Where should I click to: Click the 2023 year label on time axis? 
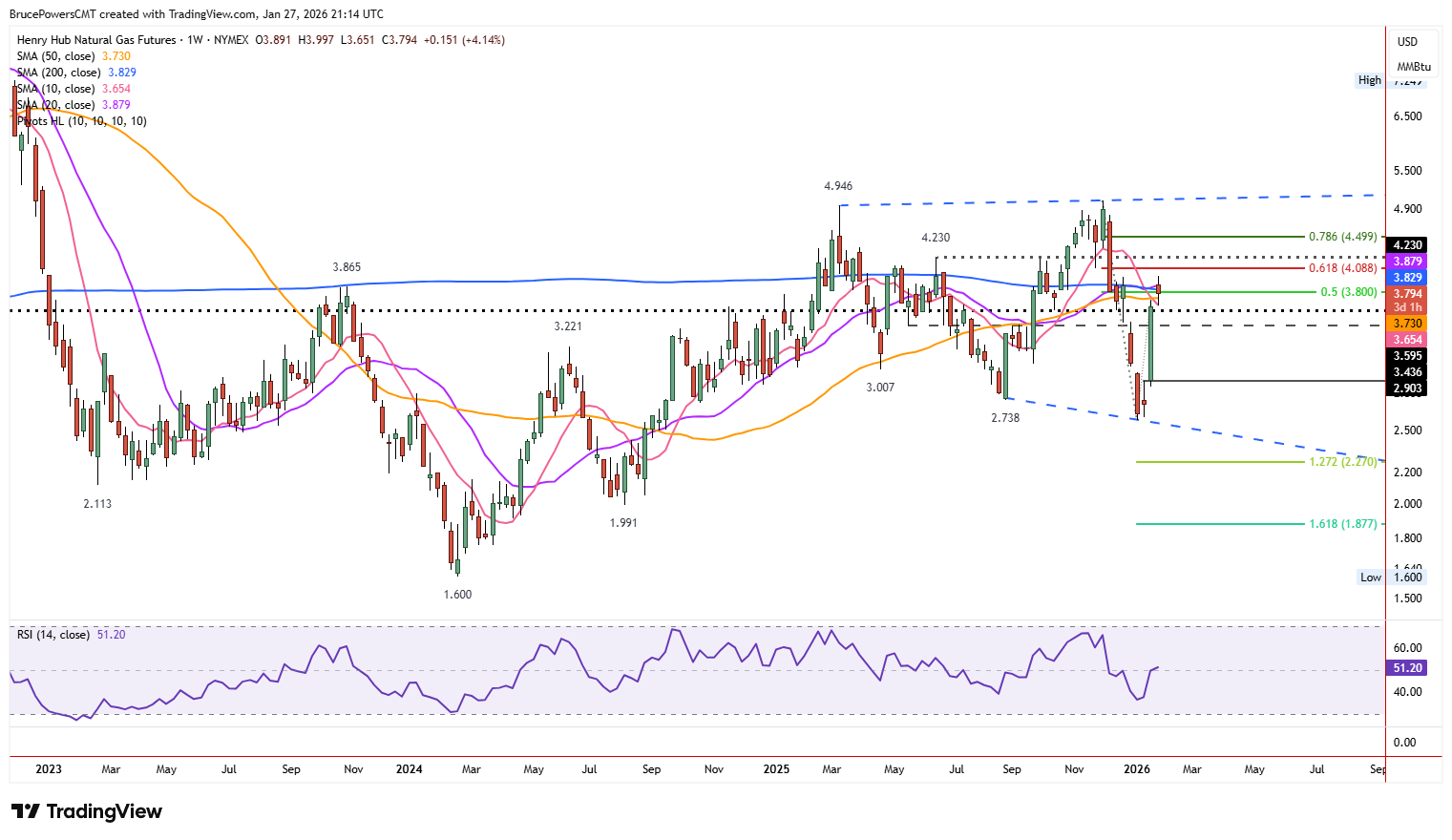click(48, 769)
